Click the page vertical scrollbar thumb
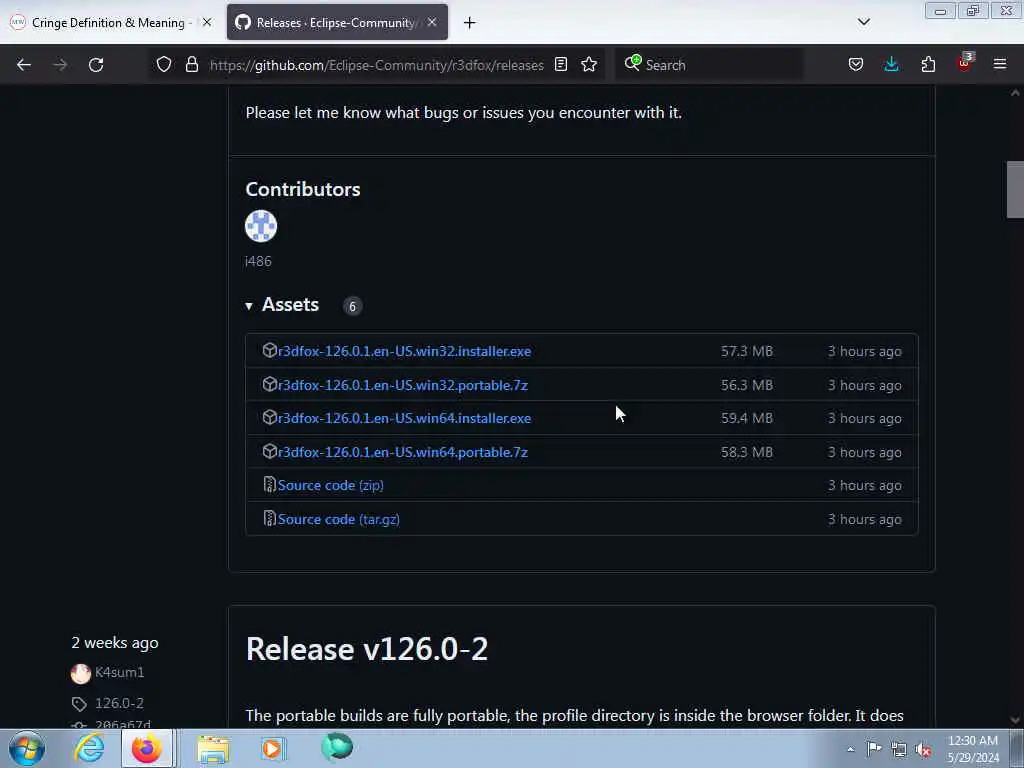The width and height of the screenshot is (1024, 768). click(1015, 189)
